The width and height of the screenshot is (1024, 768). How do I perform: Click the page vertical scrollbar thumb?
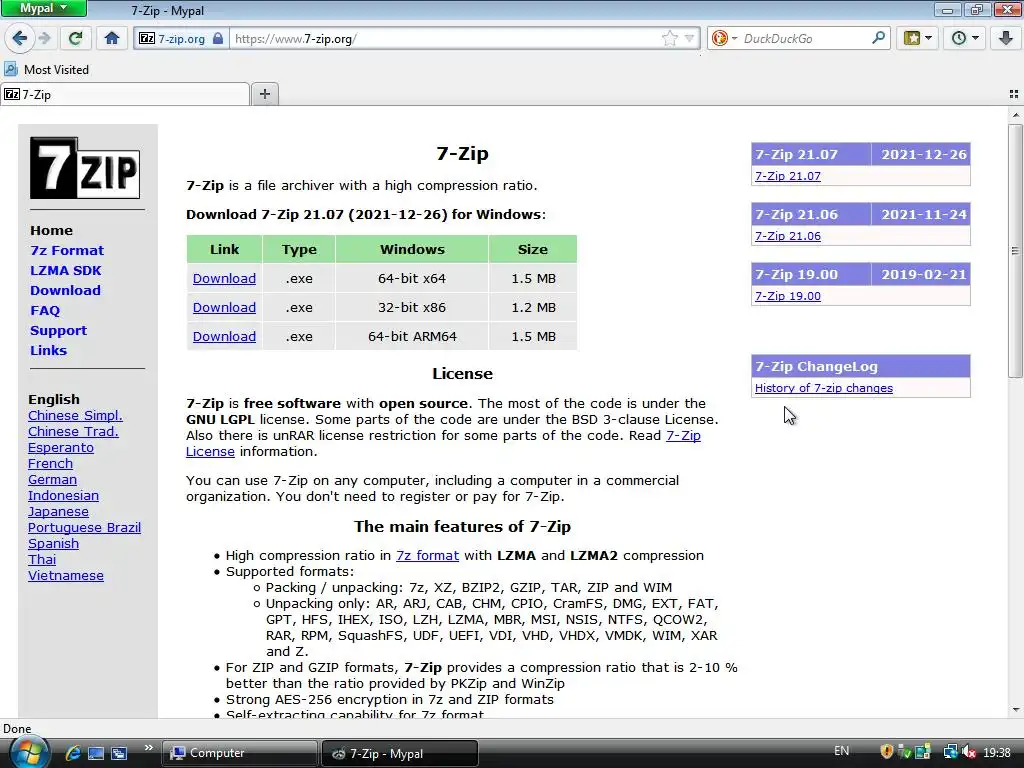click(1015, 250)
